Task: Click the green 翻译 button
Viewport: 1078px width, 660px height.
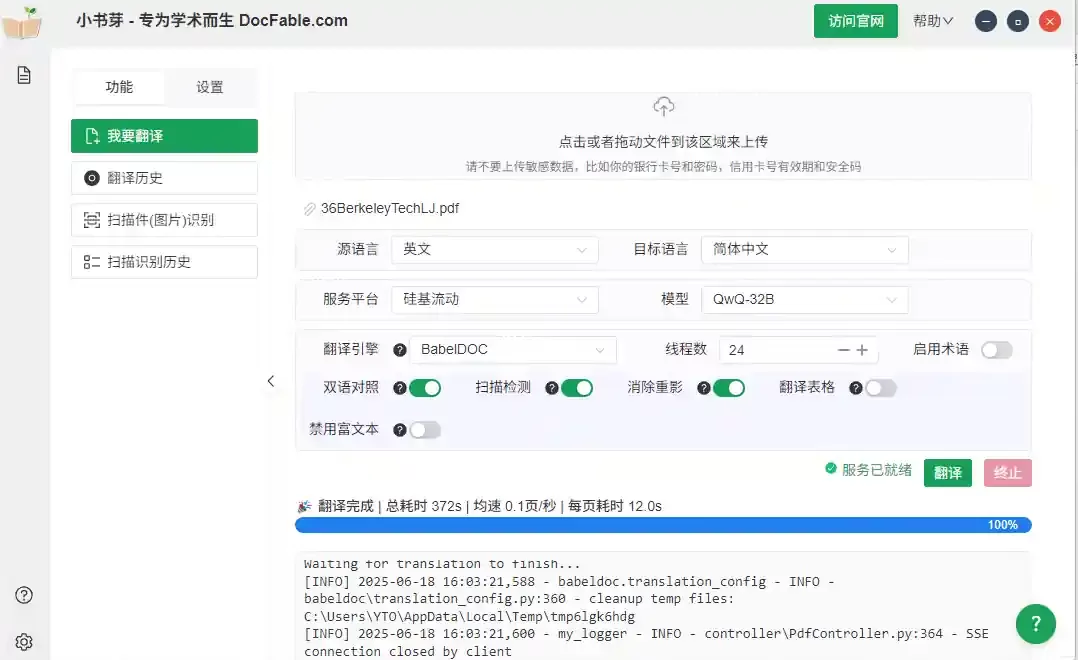Action: click(947, 473)
